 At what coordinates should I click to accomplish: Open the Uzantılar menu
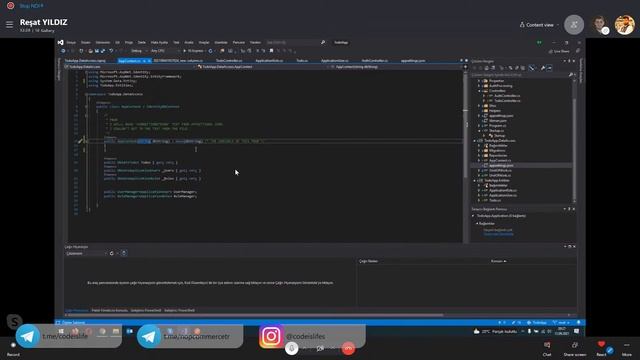[x=221, y=42]
